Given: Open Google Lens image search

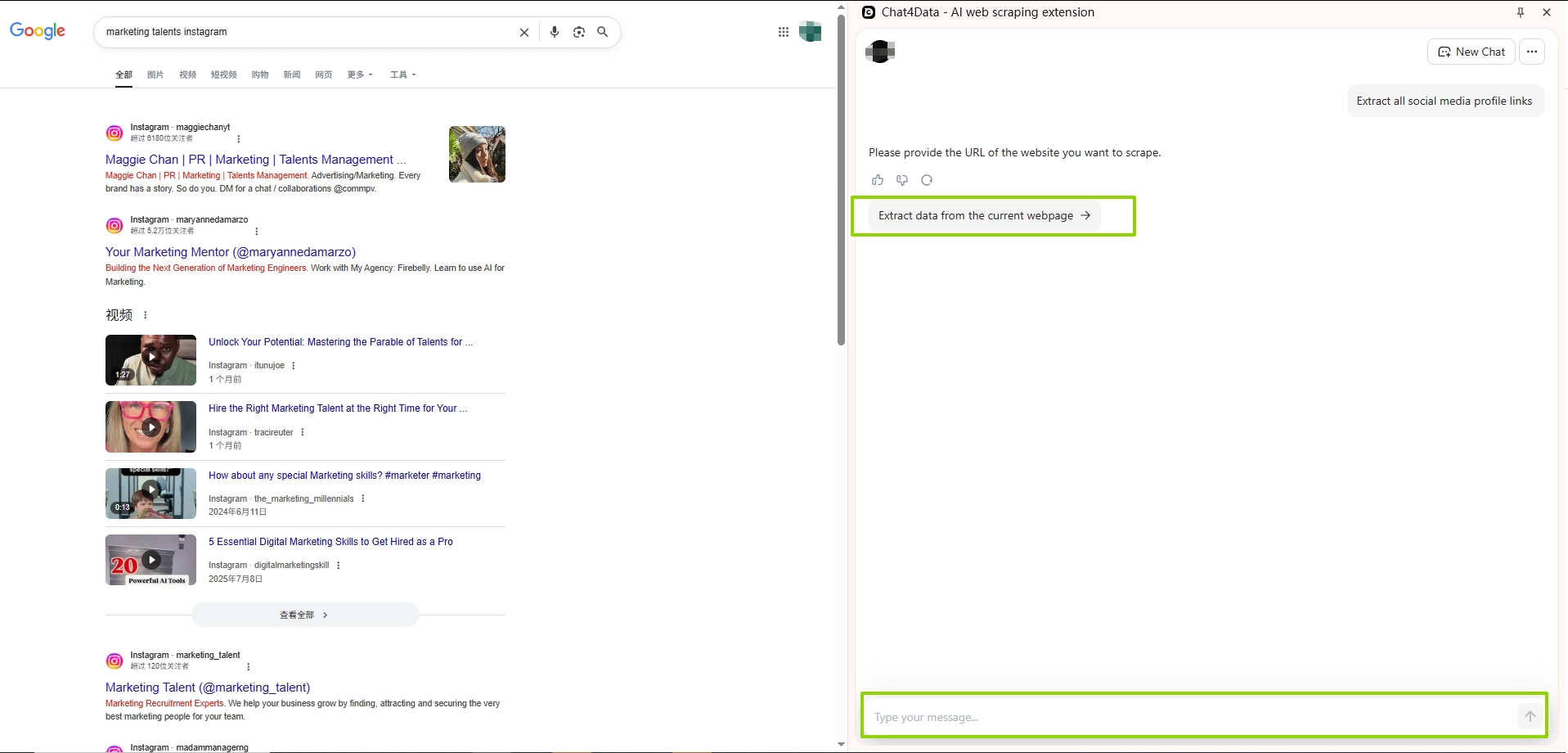Looking at the screenshot, I should point(579,32).
